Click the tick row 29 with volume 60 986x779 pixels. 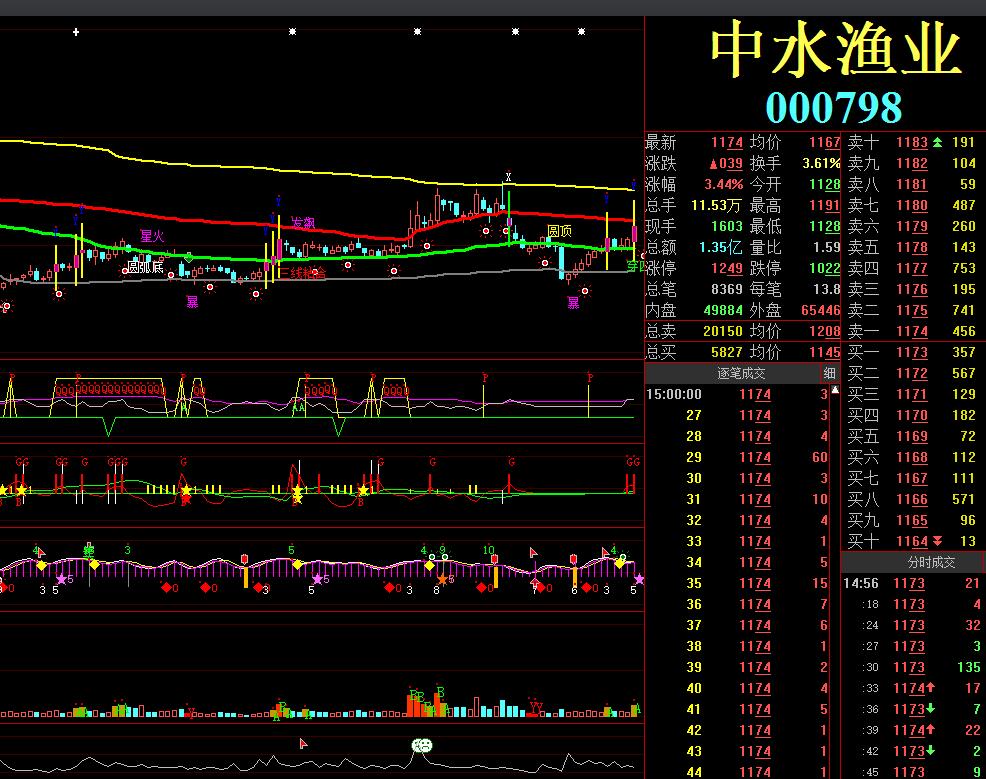(x=737, y=457)
